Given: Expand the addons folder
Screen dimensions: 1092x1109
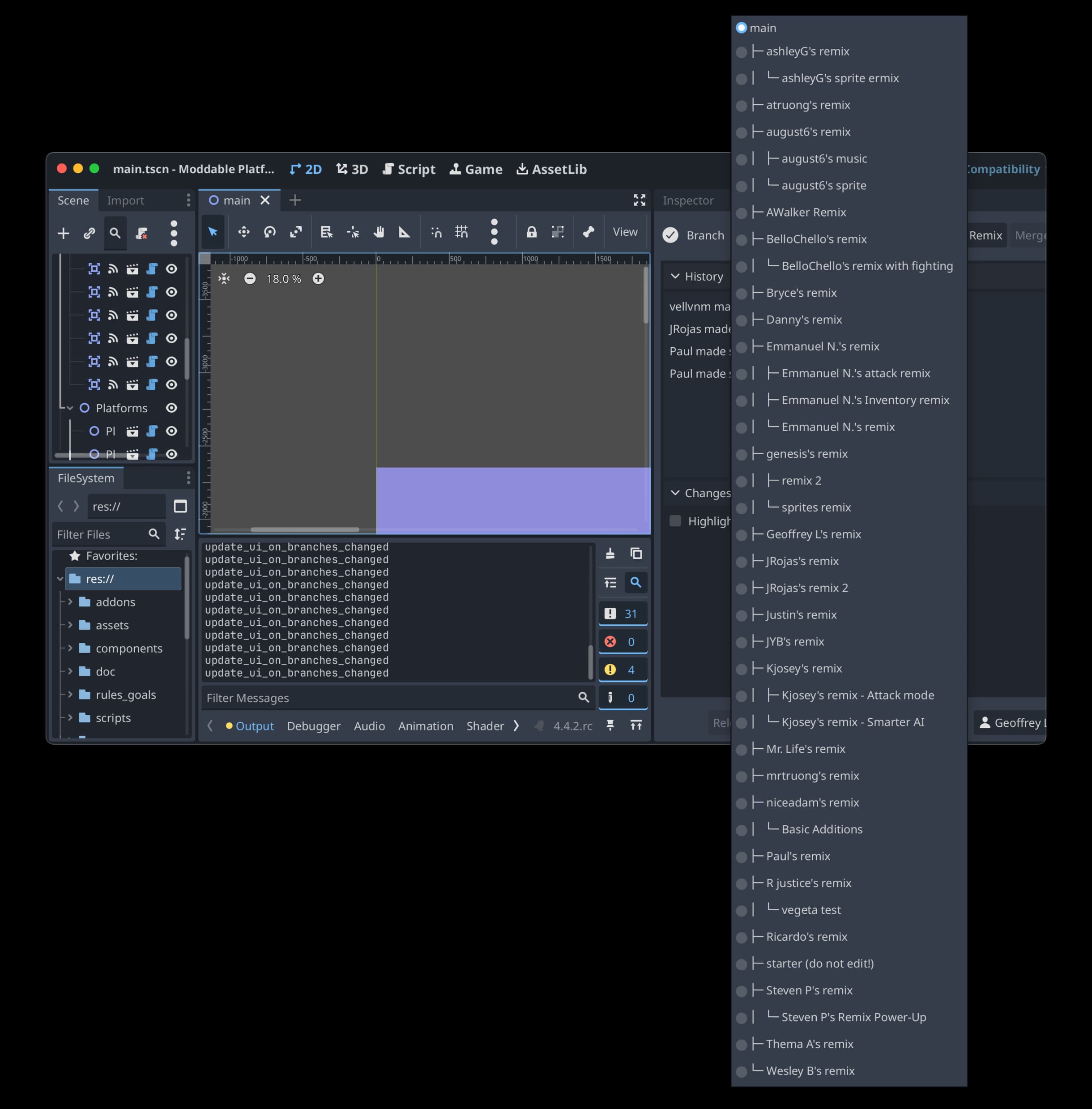Looking at the screenshot, I should [70, 601].
